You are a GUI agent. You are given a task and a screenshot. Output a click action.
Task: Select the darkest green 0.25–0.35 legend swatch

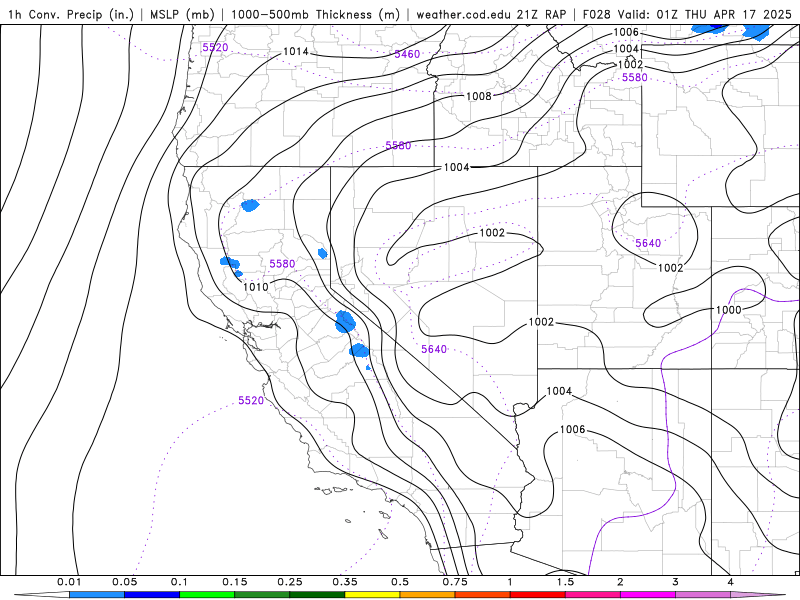coord(317,595)
